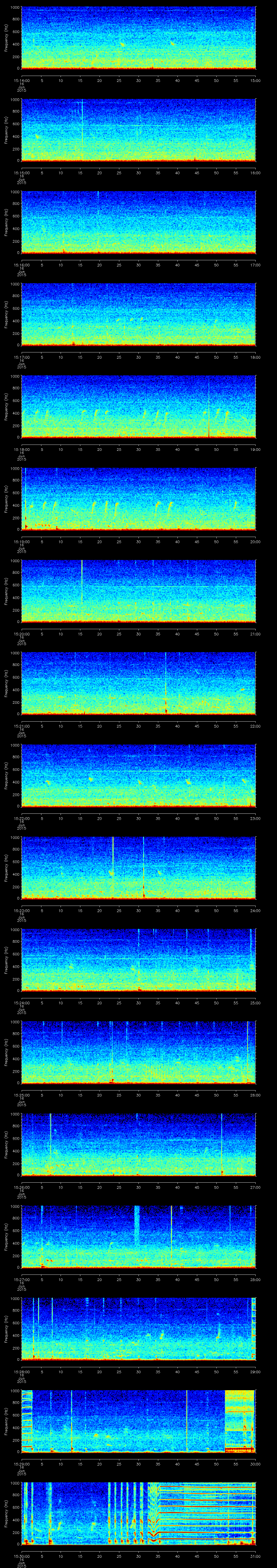
Task: Click the 15:25:00 start time label
Action: [x=21, y=1095]
